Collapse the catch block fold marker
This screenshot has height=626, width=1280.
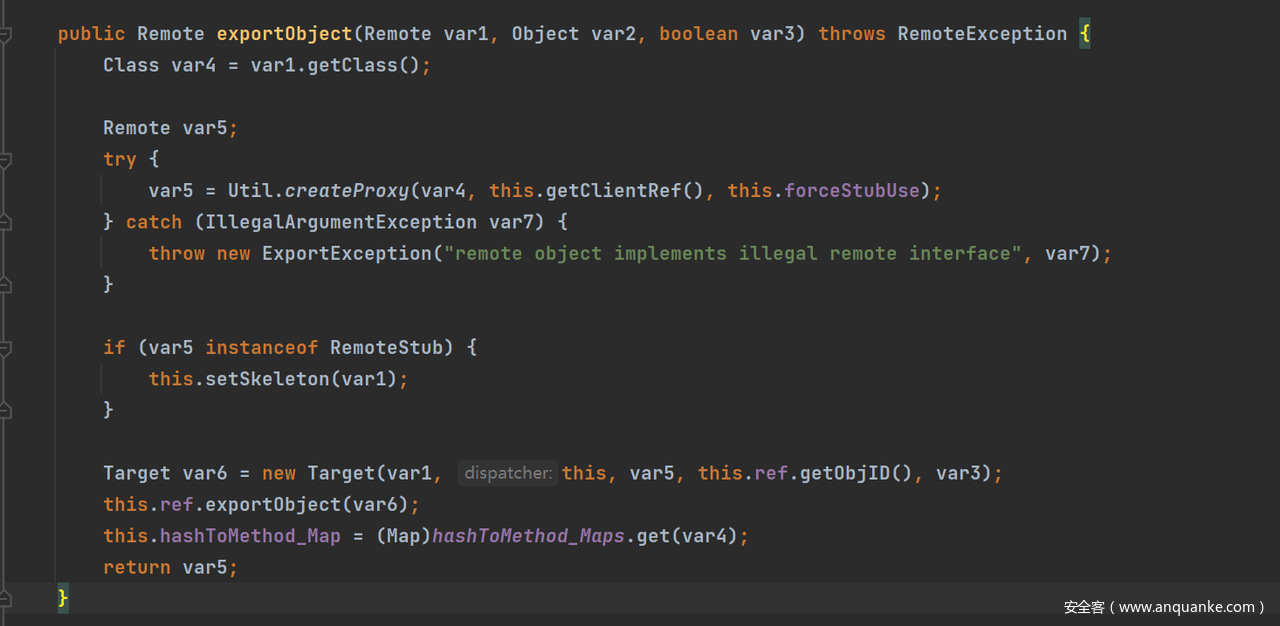tap(5, 222)
